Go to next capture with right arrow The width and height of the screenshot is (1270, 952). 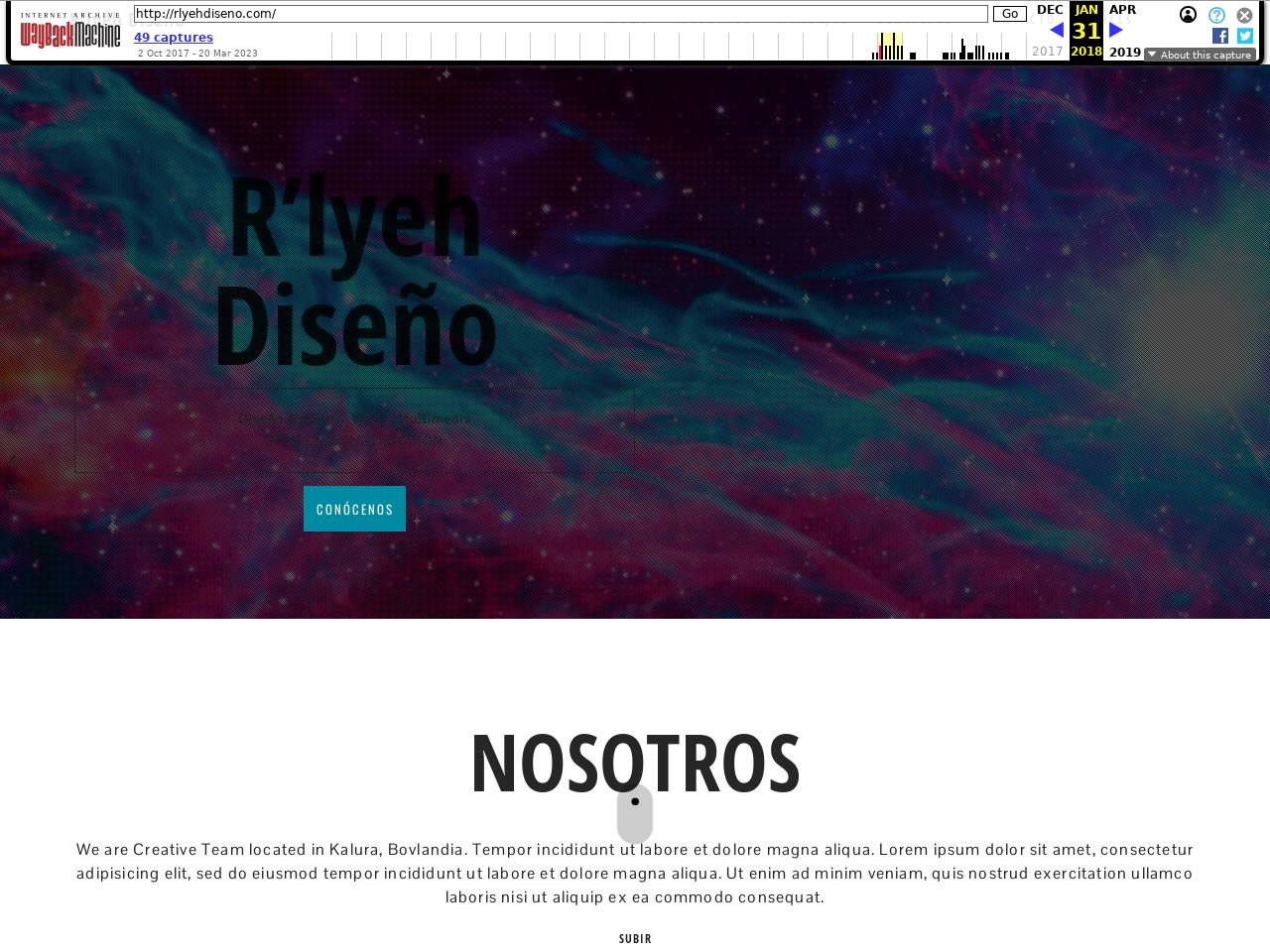(1116, 30)
